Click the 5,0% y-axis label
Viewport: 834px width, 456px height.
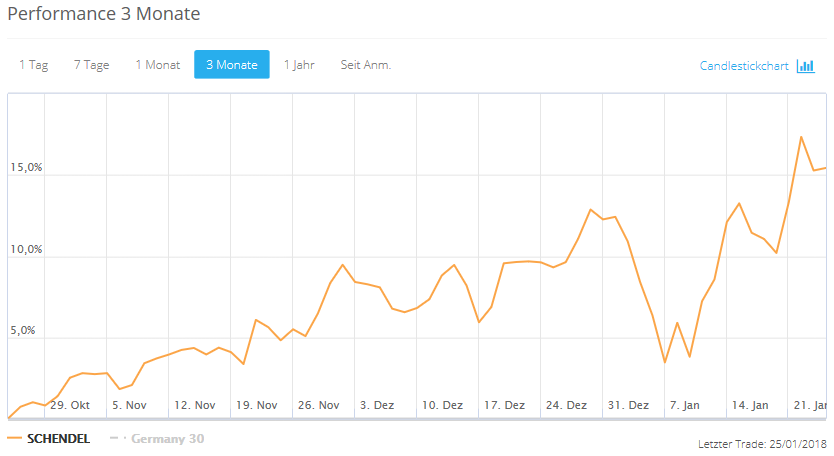pos(27,331)
